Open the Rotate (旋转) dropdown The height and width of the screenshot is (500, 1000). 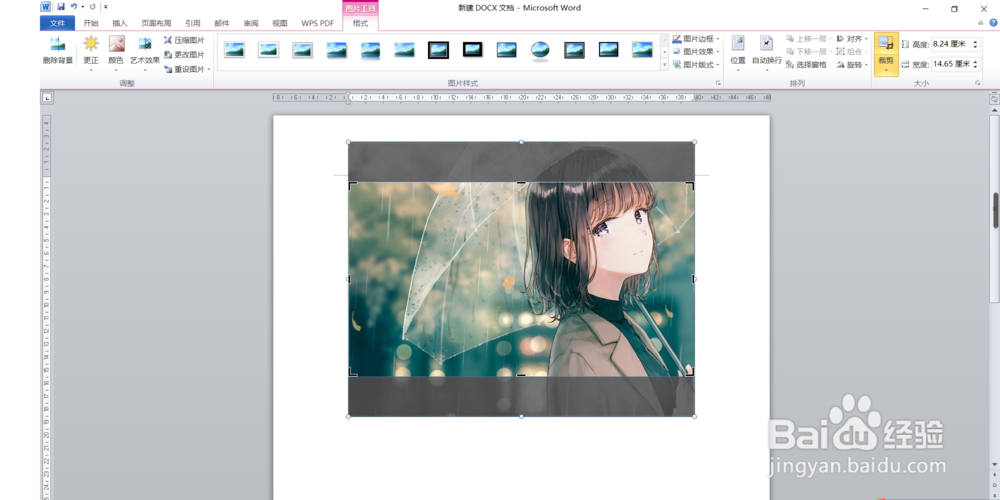pyautogui.click(x=852, y=64)
